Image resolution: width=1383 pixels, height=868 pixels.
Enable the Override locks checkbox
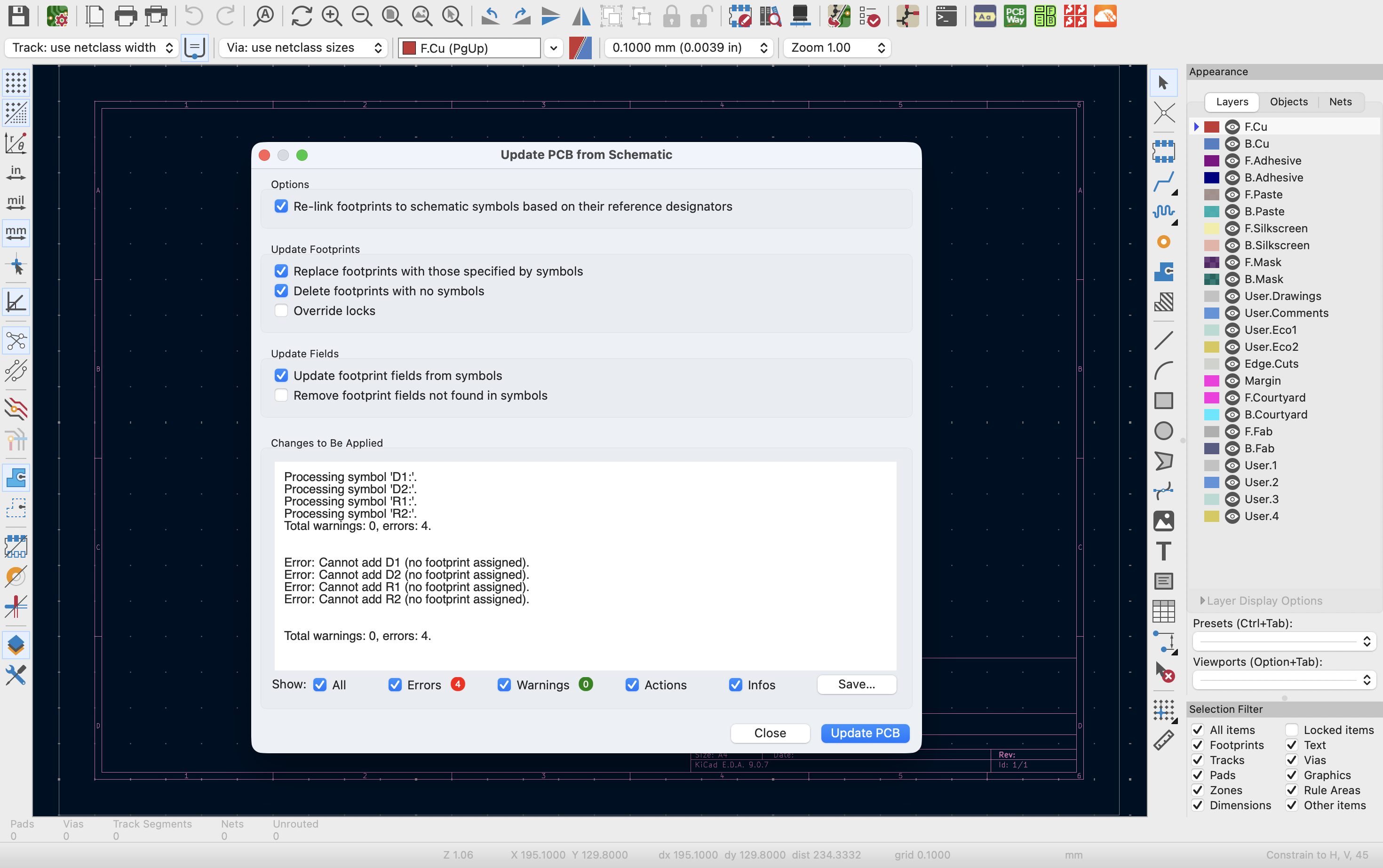click(x=281, y=311)
